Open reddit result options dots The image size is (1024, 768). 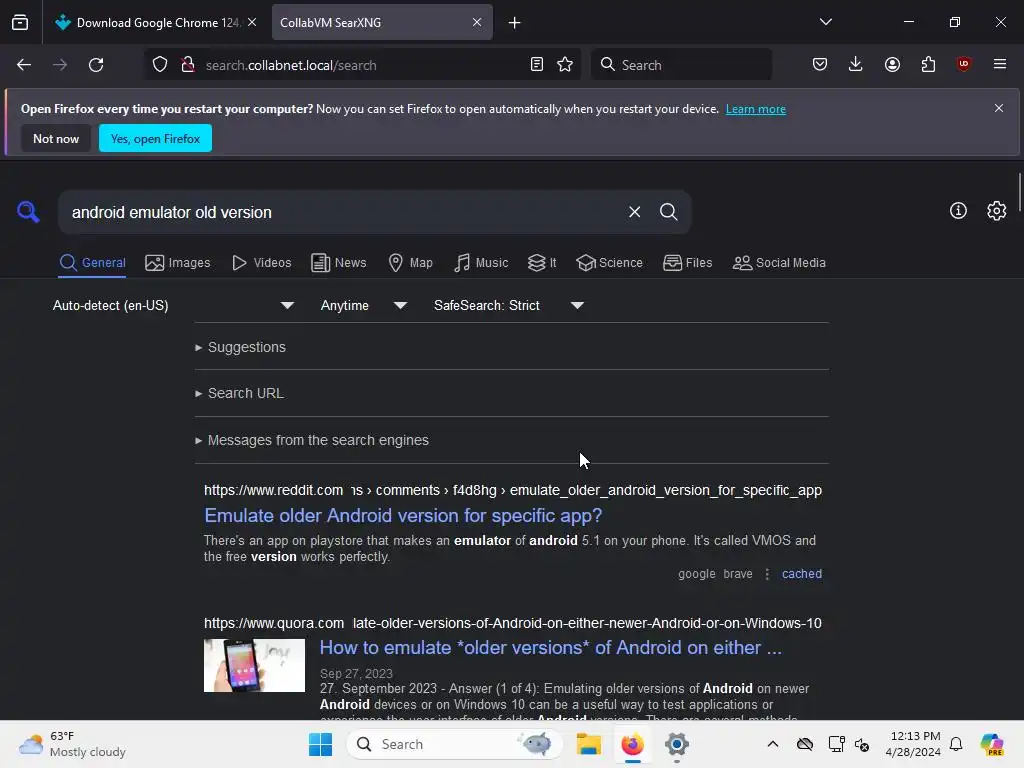[767, 573]
